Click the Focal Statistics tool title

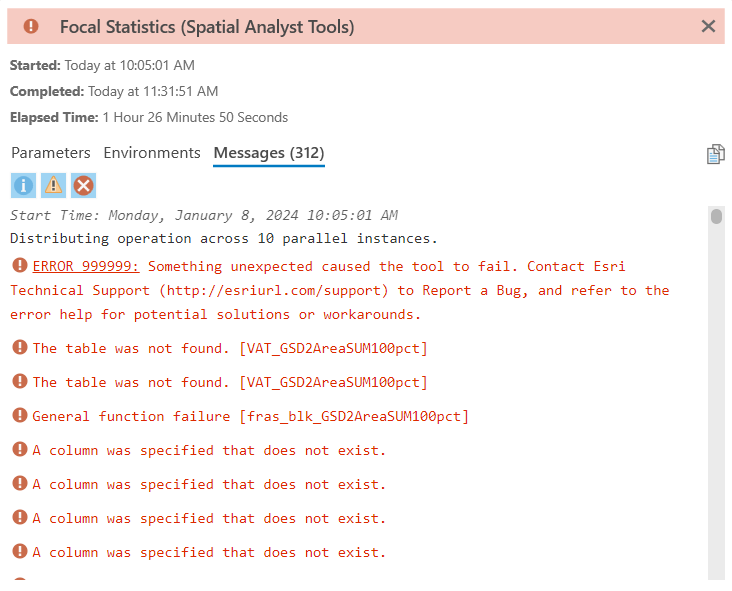coord(207,27)
